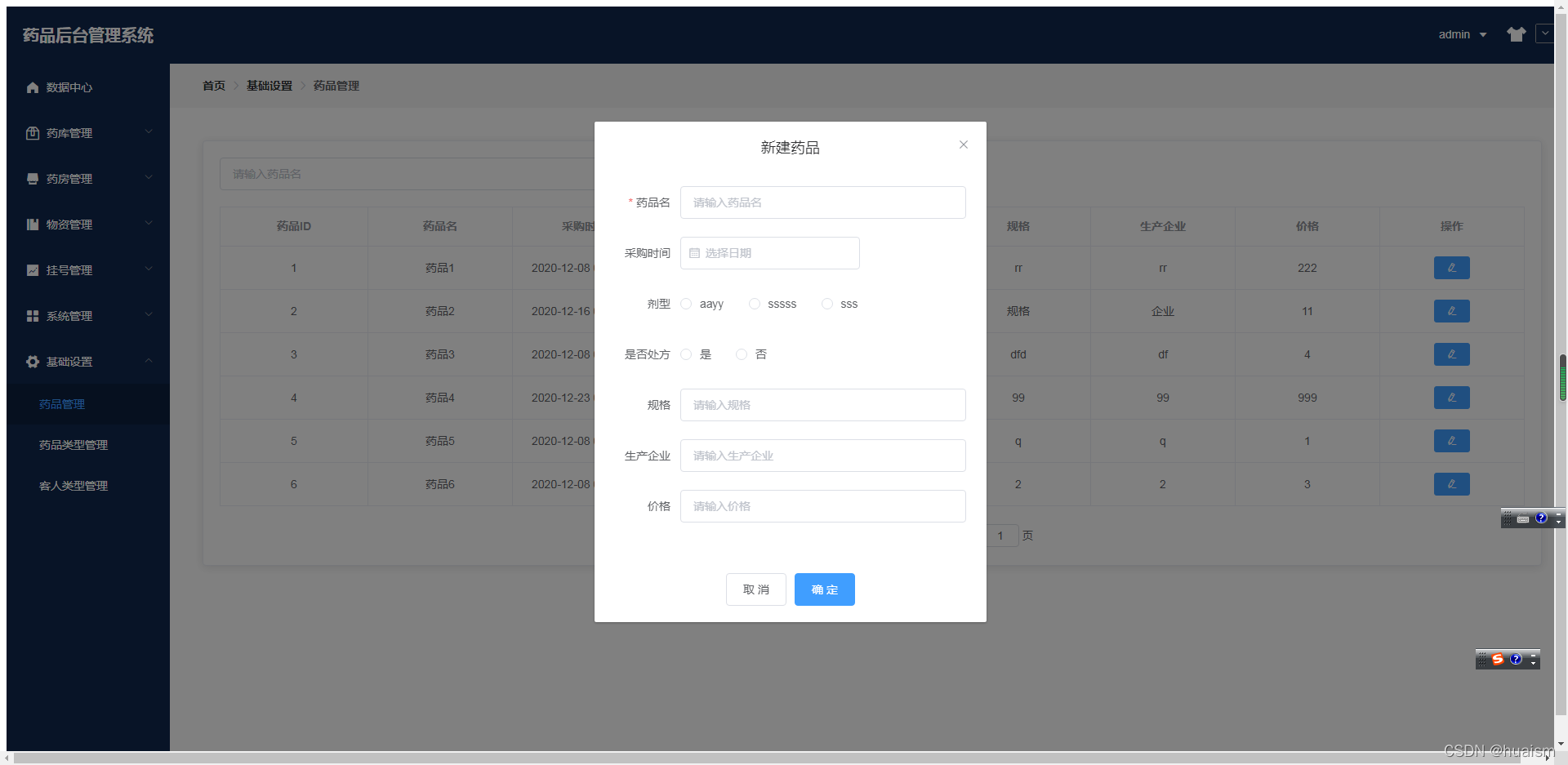1568x765 pixels.
Task: Click the 确定 button
Action: pyautogui.click(x=825, y=589)
